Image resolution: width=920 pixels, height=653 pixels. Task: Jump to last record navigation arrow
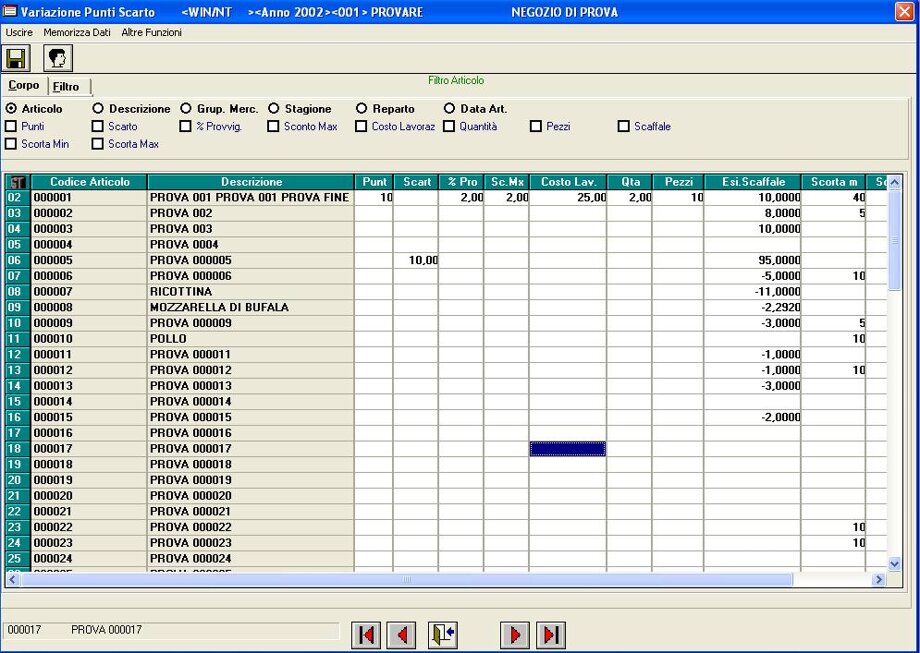[x=551, y=635]
